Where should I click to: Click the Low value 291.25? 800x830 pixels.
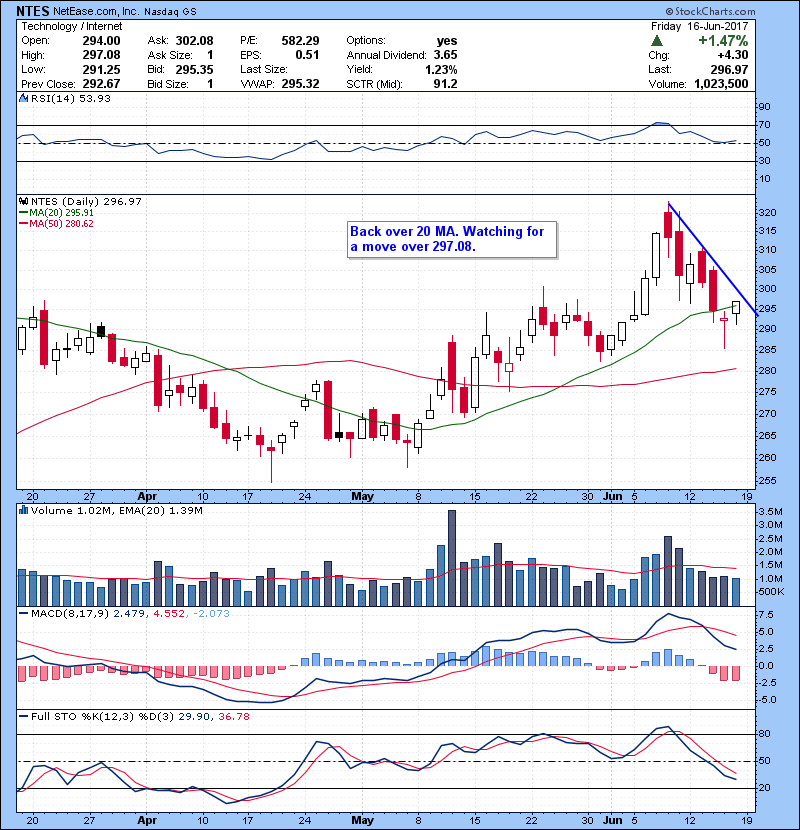[102, 69]
